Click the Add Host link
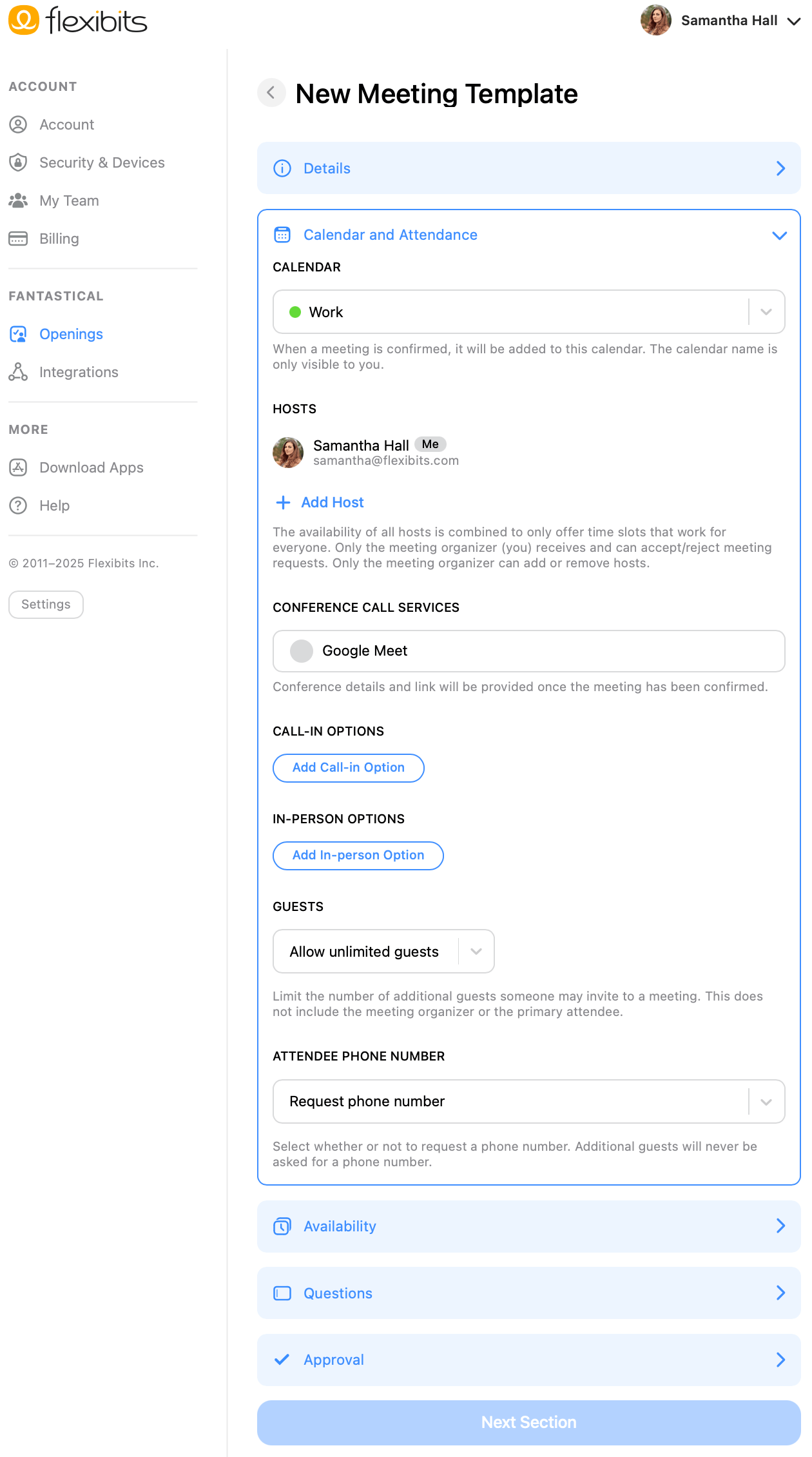812x1457 pixels. [x=333, y=502]
